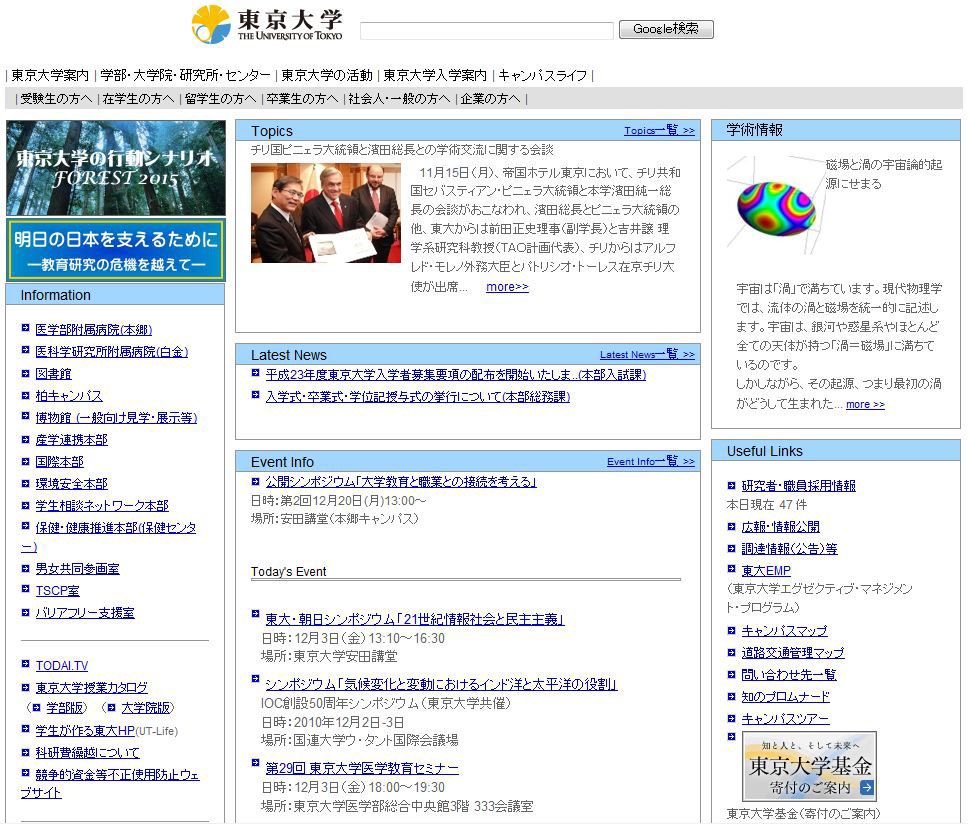The width and height of the screenshot is (968, 824).
Task: Select the 企業の方へ audience tab
Action: pos(490,99)
